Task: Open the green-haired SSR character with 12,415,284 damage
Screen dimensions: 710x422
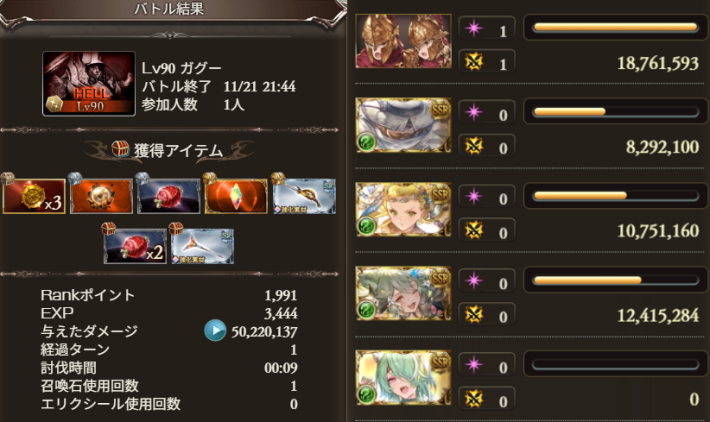Action: 403,293
